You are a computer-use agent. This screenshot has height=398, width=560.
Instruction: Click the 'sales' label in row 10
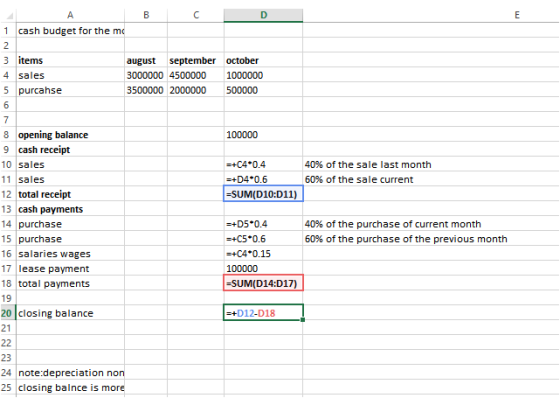31,165
